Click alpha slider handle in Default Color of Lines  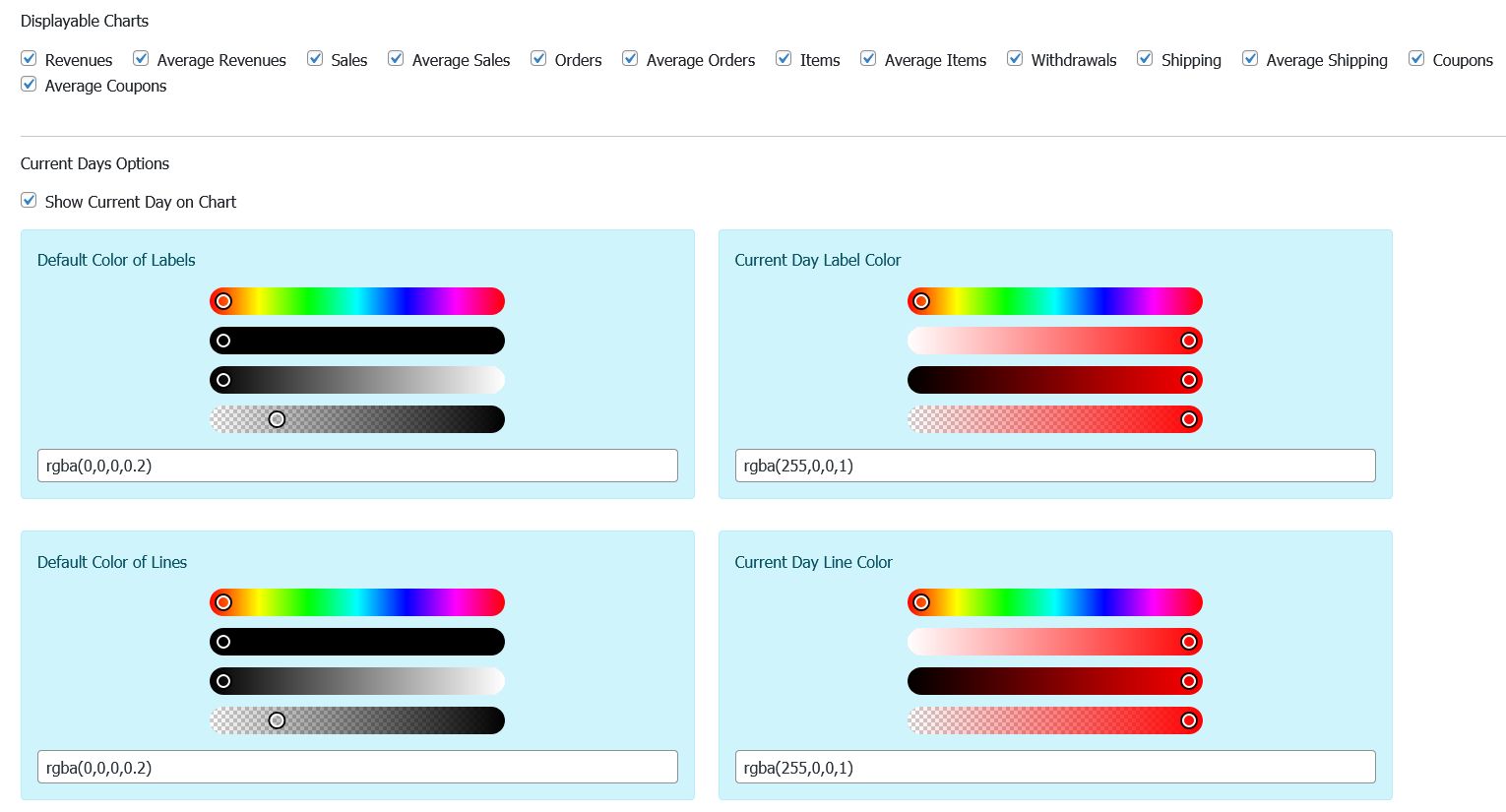pyautogui.click(x=278, y=720)
